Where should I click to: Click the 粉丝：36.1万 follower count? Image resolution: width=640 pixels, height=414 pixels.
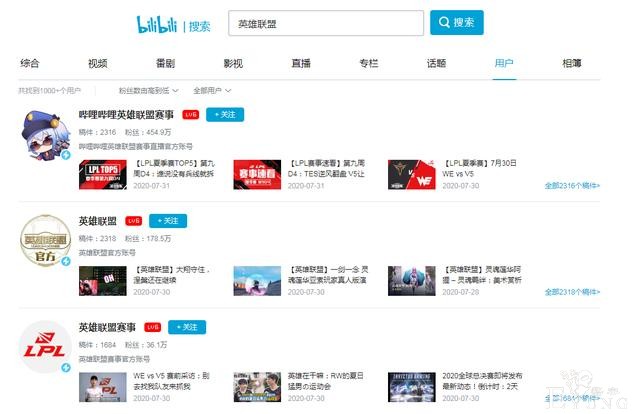pos(146,345)
